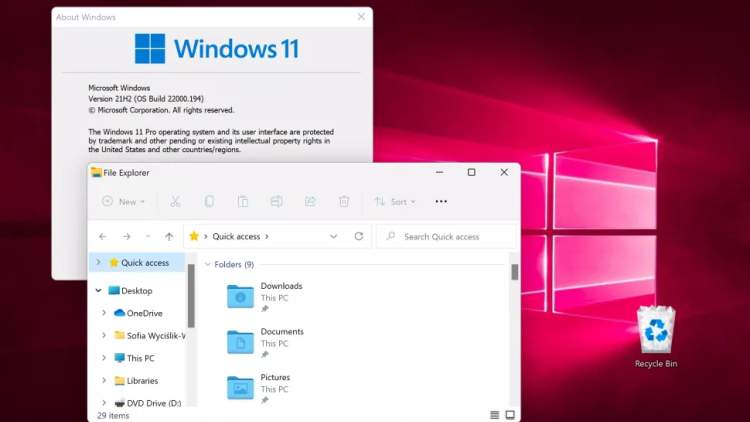Open the recent locations dropdown arrow
The image size is (750, 422).
coord(148,236)
